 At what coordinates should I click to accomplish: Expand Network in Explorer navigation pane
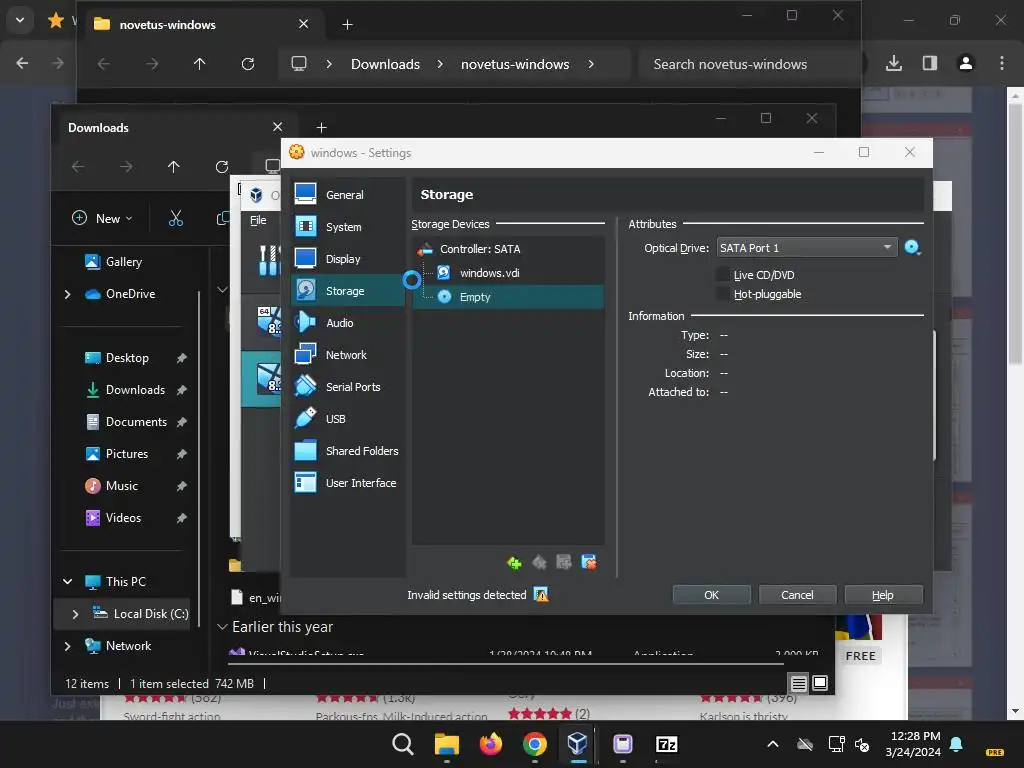(67, 646)
